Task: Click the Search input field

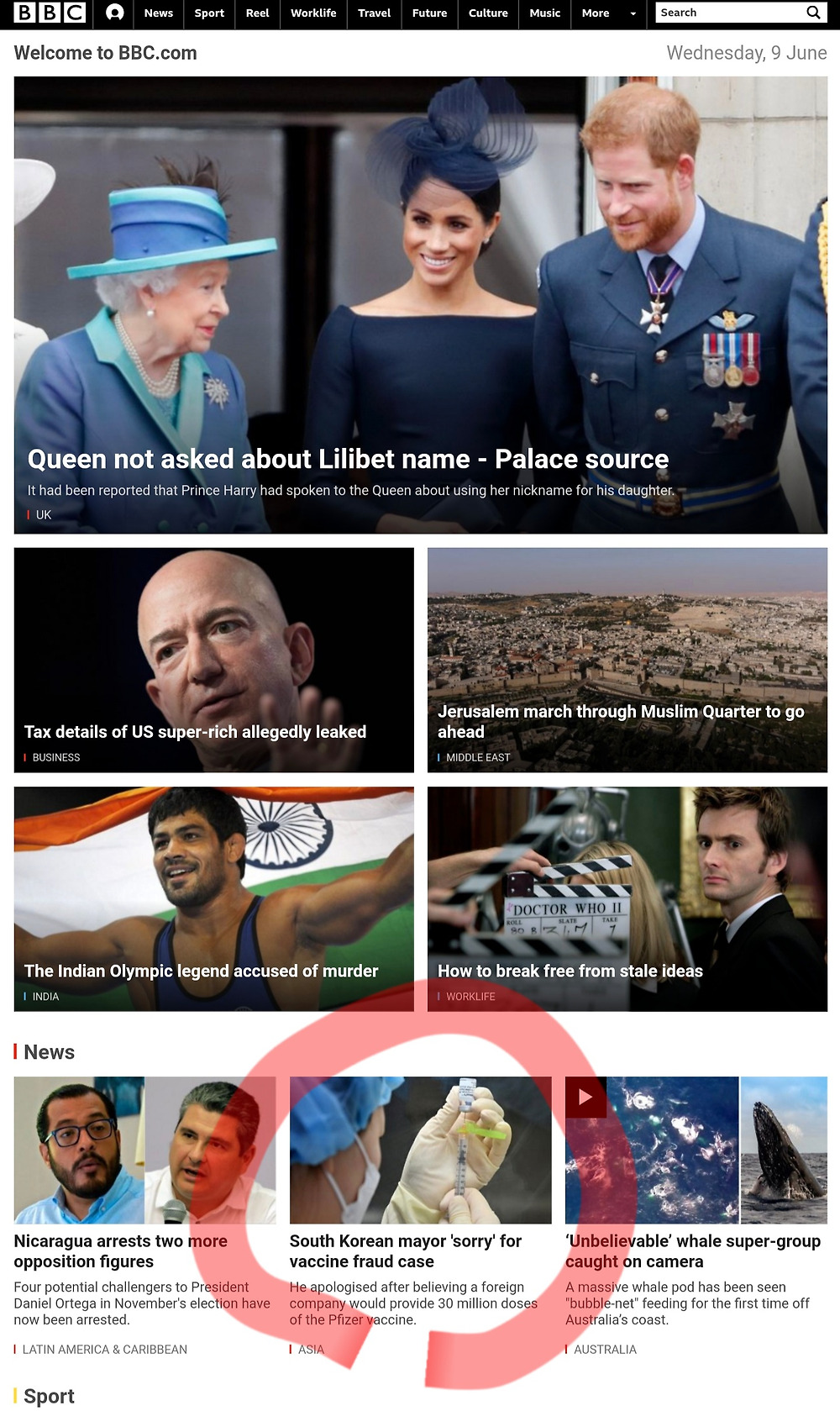Action: point(729,13)
